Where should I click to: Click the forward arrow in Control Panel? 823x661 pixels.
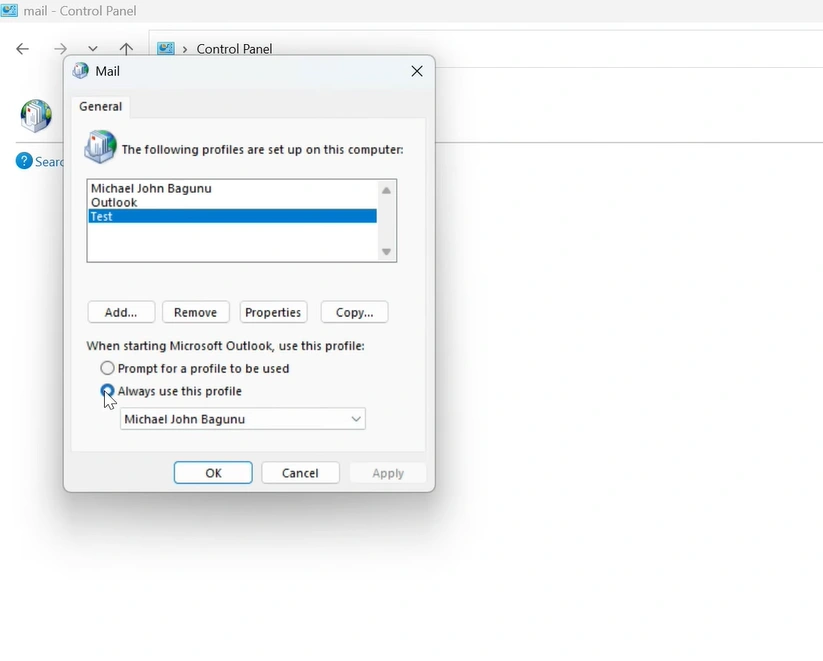click(x=60, y=49)
